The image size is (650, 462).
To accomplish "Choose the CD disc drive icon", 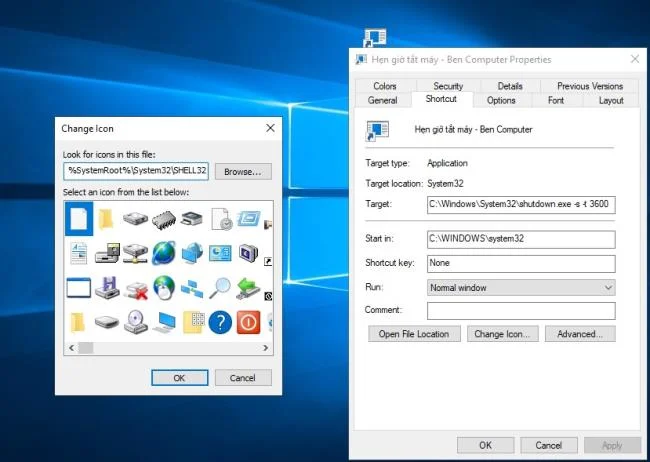I will pyautogui.click(x=136, y=322).
